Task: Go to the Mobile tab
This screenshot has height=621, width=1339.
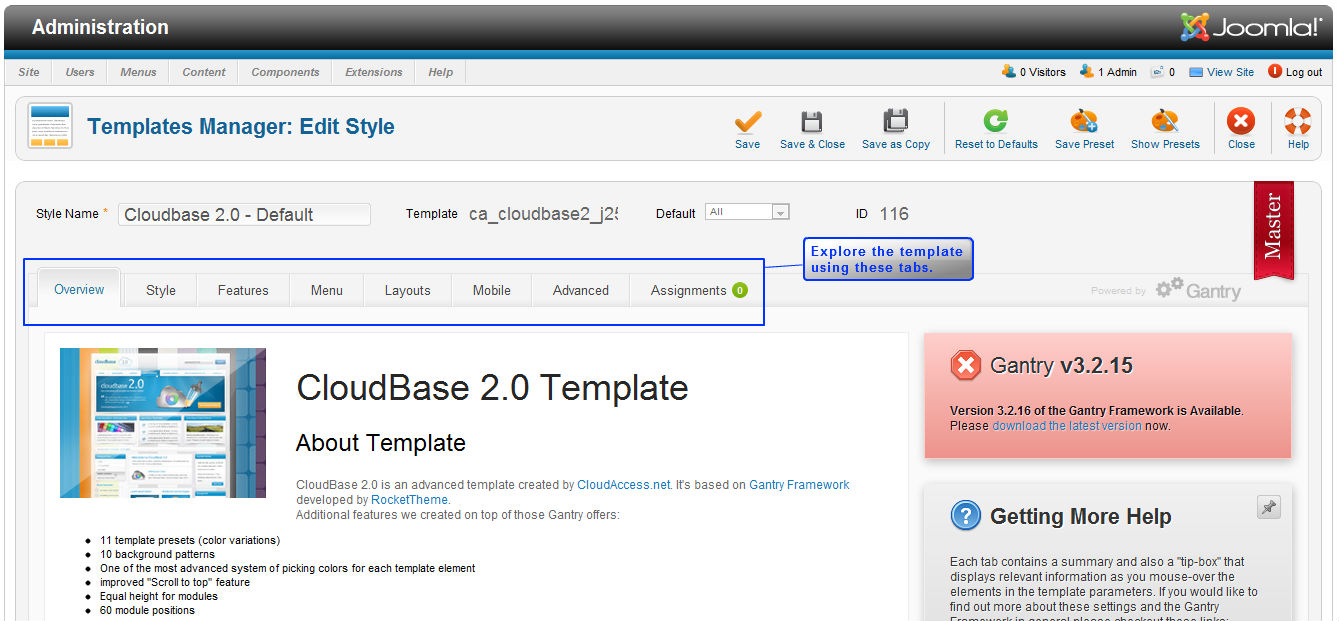Action: (491, 290)
